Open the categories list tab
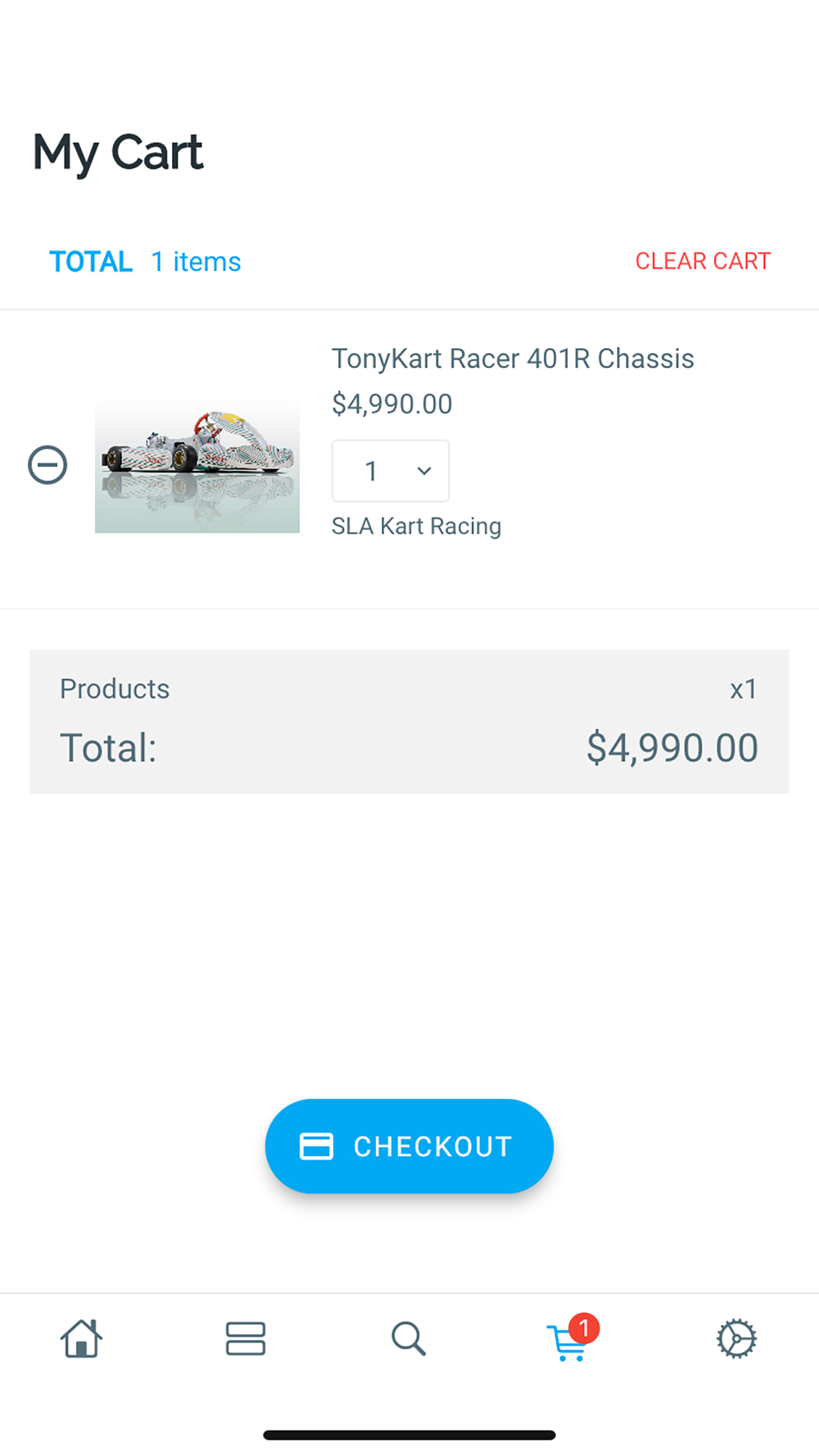Screen dimensions: 819x1456 click(245, 1339)
